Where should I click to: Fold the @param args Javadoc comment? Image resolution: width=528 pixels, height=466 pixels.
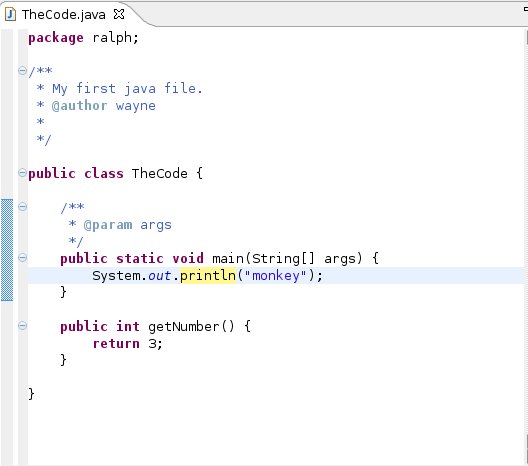[22, 206]
